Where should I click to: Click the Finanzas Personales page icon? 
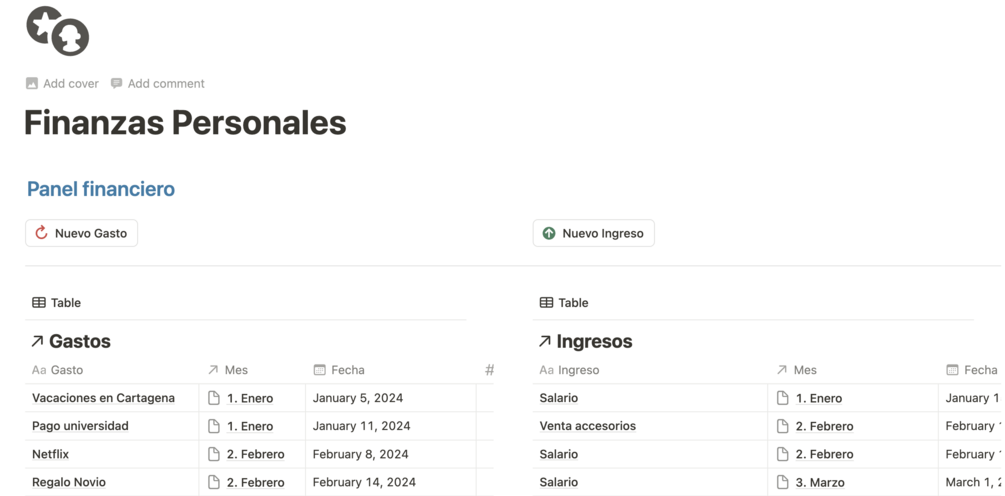tap(57, 30)
